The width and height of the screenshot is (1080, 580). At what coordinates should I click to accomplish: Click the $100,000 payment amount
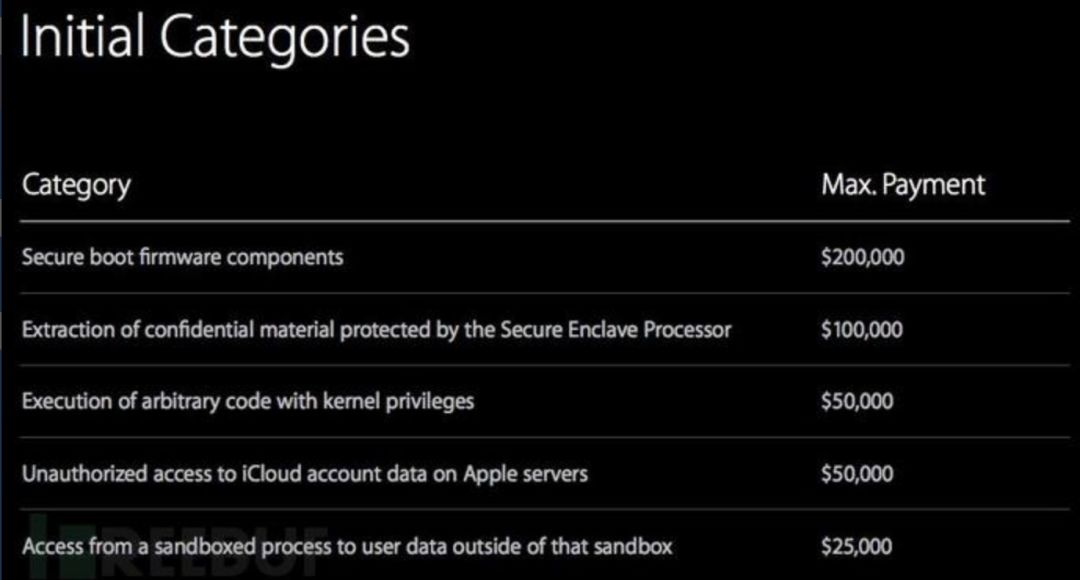pos(861,329)
